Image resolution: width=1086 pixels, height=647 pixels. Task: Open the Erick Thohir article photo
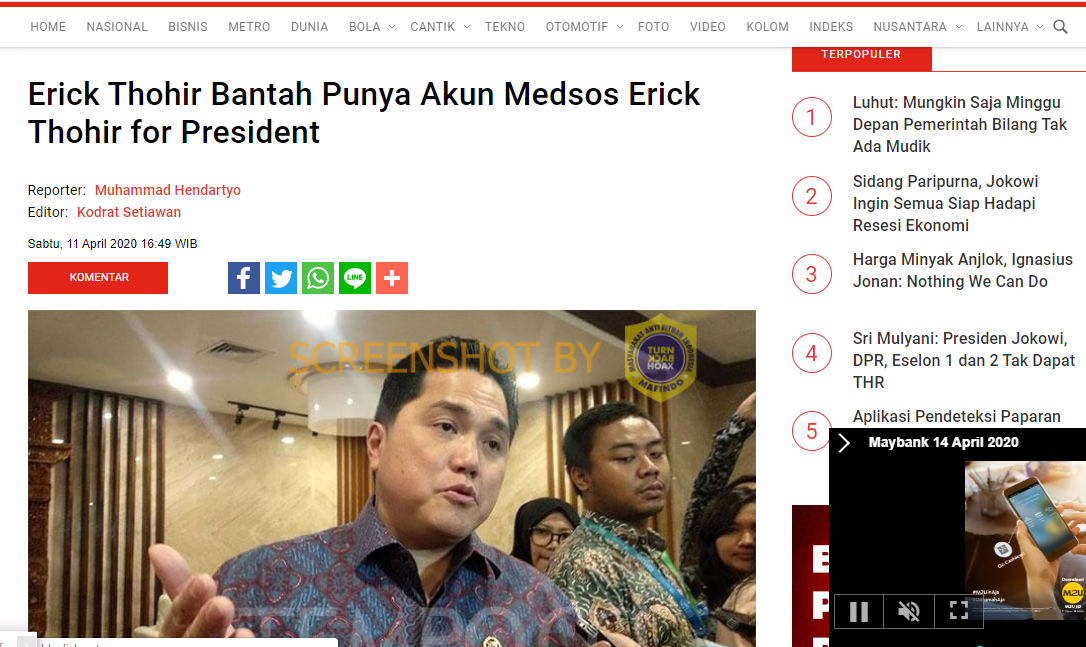click(391, 478)
